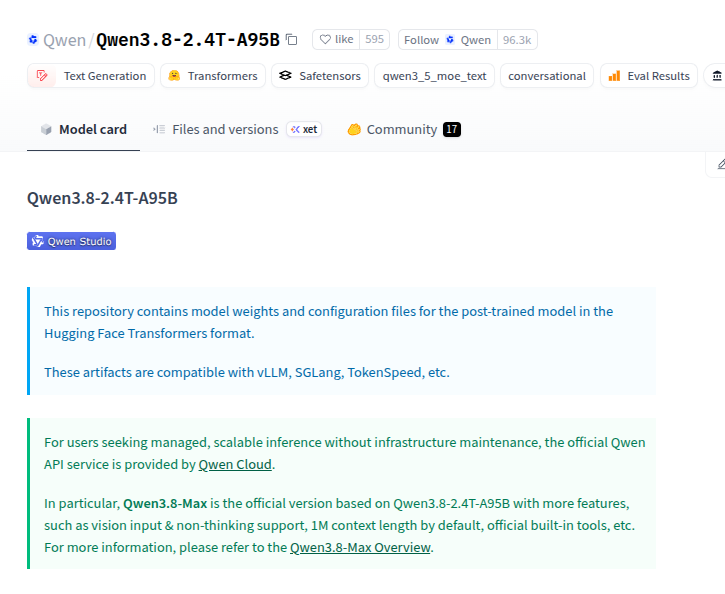Open the 96.3k followers count
Screen dimensions: 725x594
pyautogui.click(x=517, y=40)
